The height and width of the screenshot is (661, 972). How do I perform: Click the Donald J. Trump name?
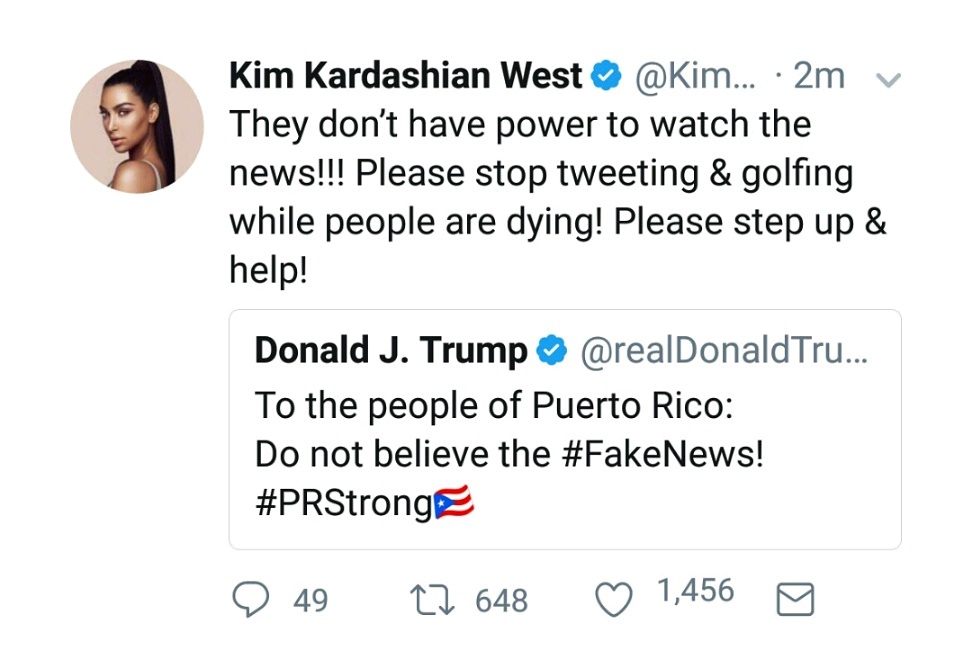pyautogui.click(x=391, y=351)
